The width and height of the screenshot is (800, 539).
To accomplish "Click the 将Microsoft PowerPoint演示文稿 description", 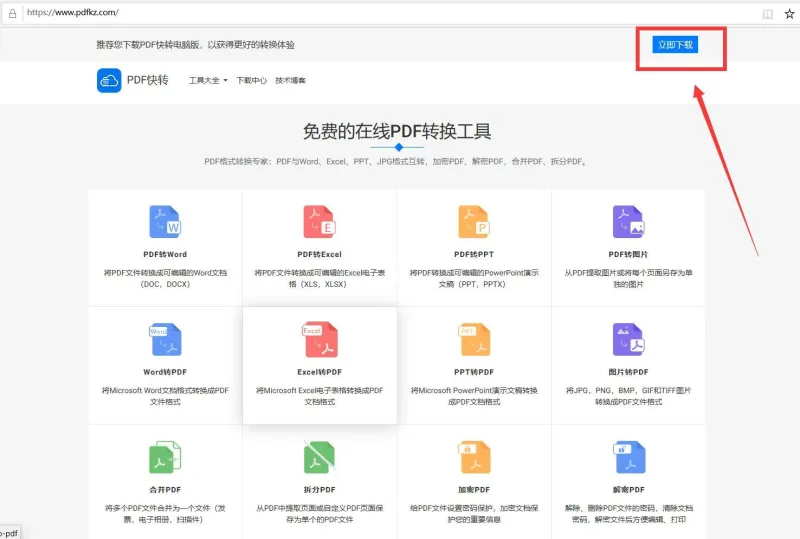I will coord(474,396).
